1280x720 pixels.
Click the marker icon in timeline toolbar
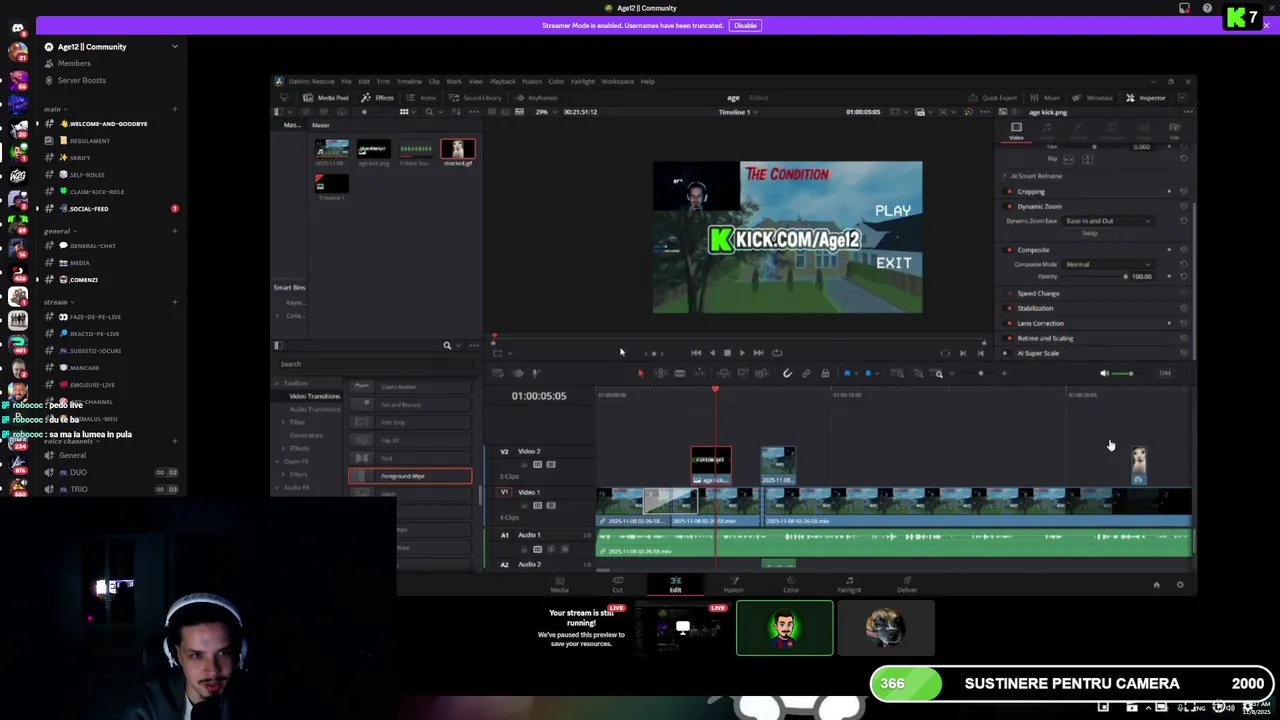(x=868, y=374)
